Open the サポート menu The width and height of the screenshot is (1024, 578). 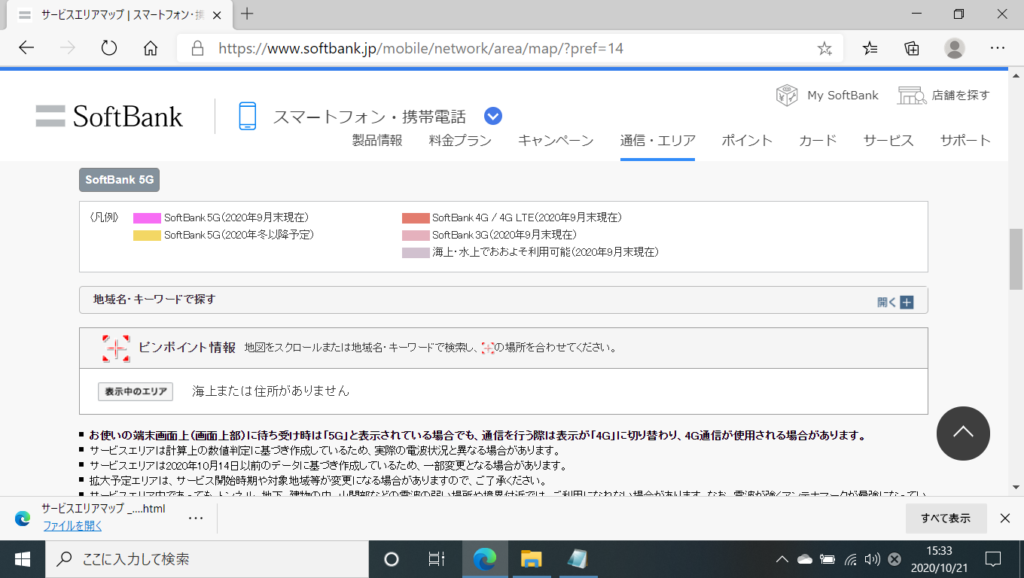(965, 140)
